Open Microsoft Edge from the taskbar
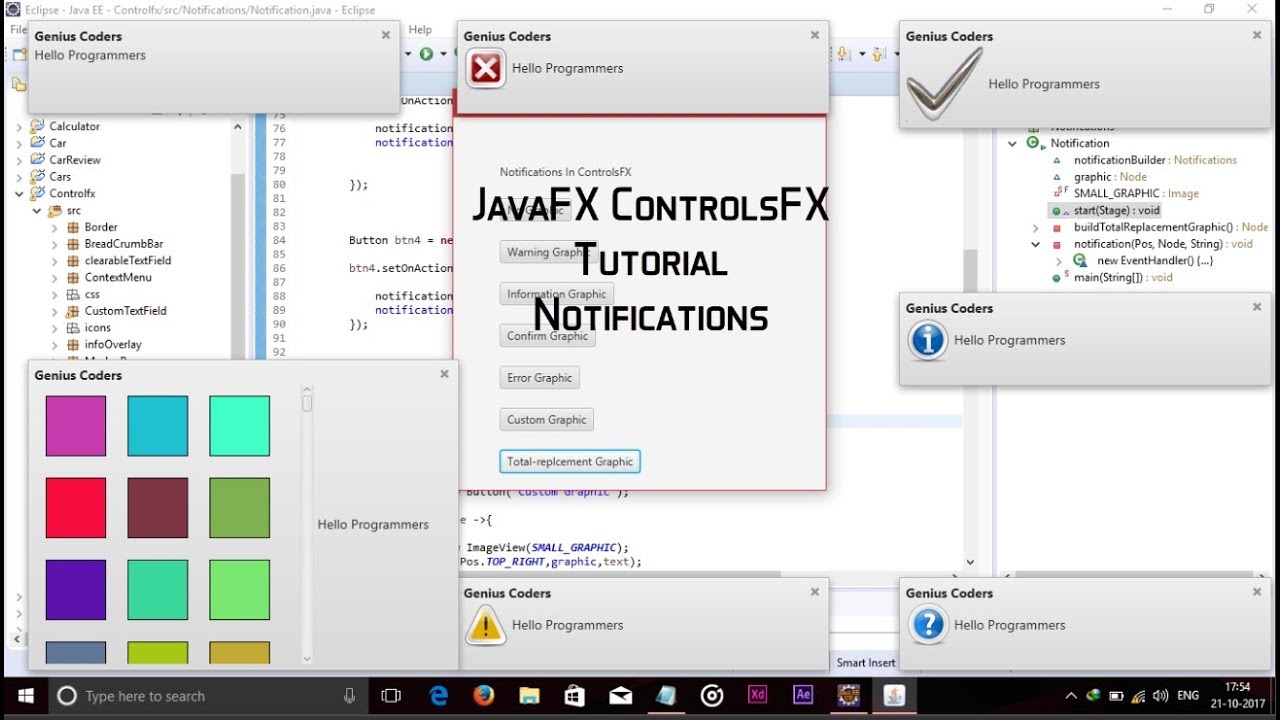This screenshot has width=1280, height=720. point(438,696)
